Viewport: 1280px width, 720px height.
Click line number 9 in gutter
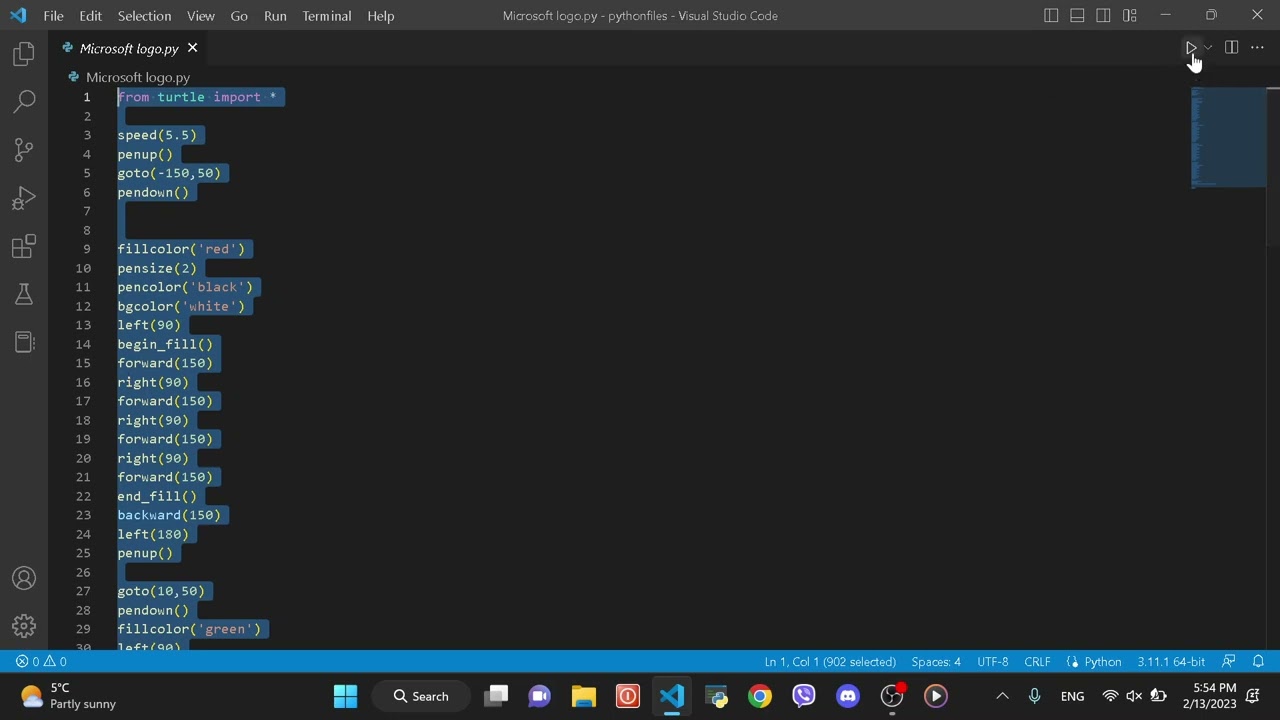click(87, 249)
